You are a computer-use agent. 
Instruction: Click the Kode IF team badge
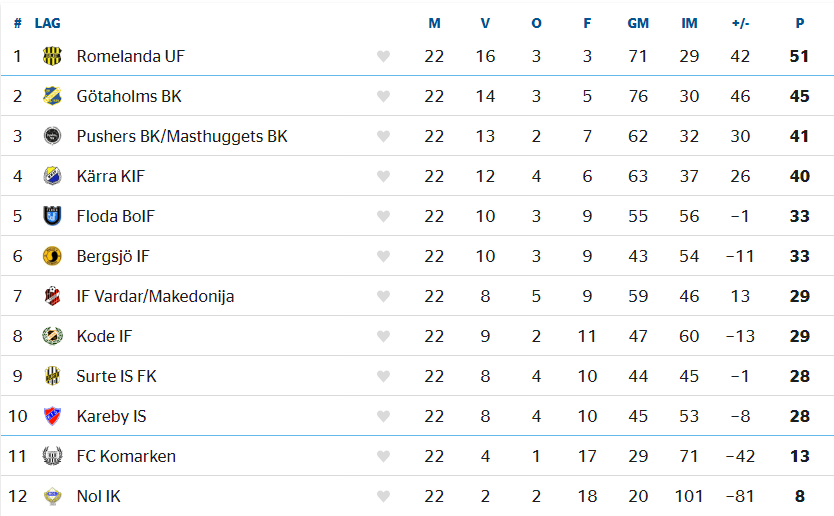tap(52, 336)
